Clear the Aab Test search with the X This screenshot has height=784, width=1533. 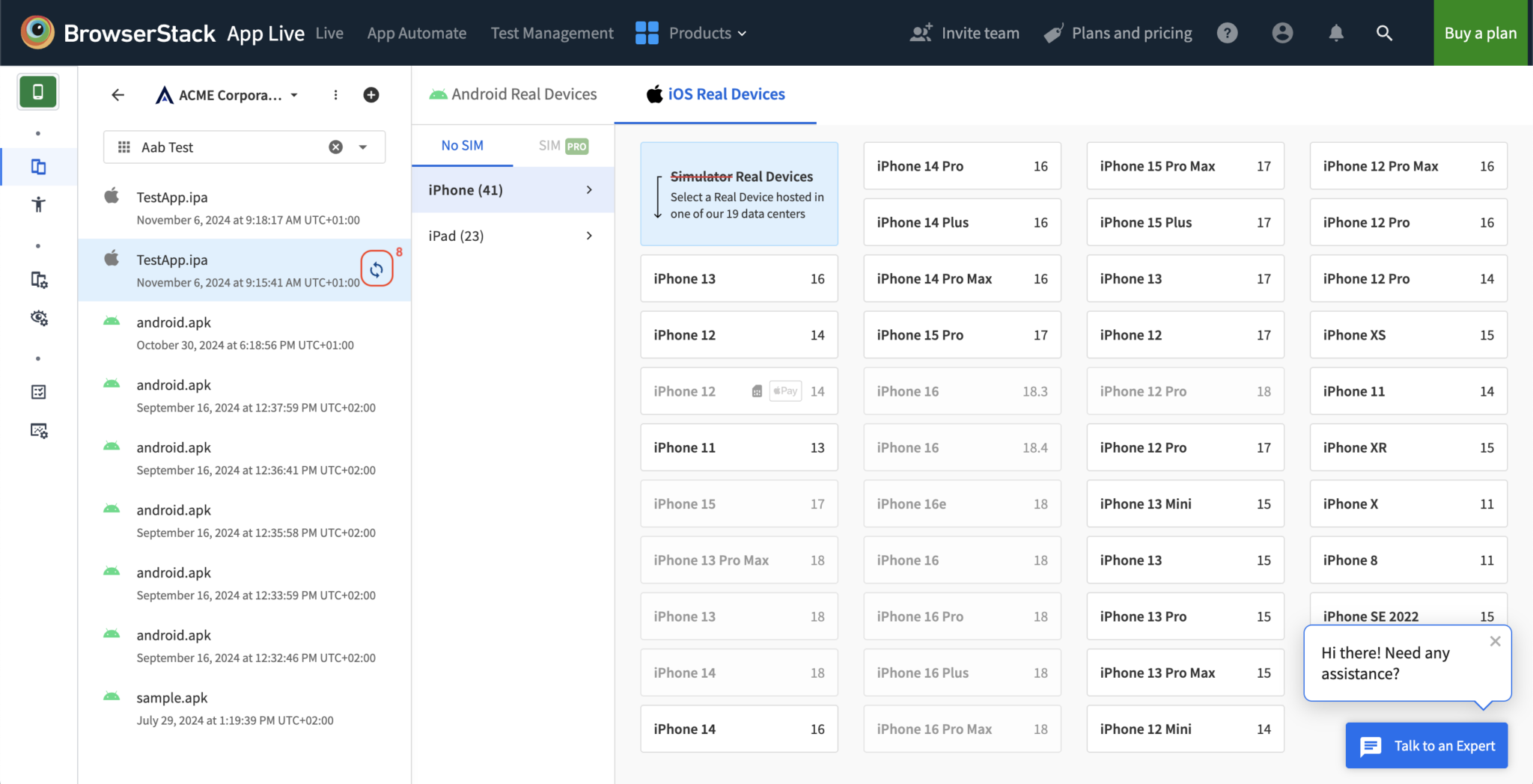(x=335, y=147)
